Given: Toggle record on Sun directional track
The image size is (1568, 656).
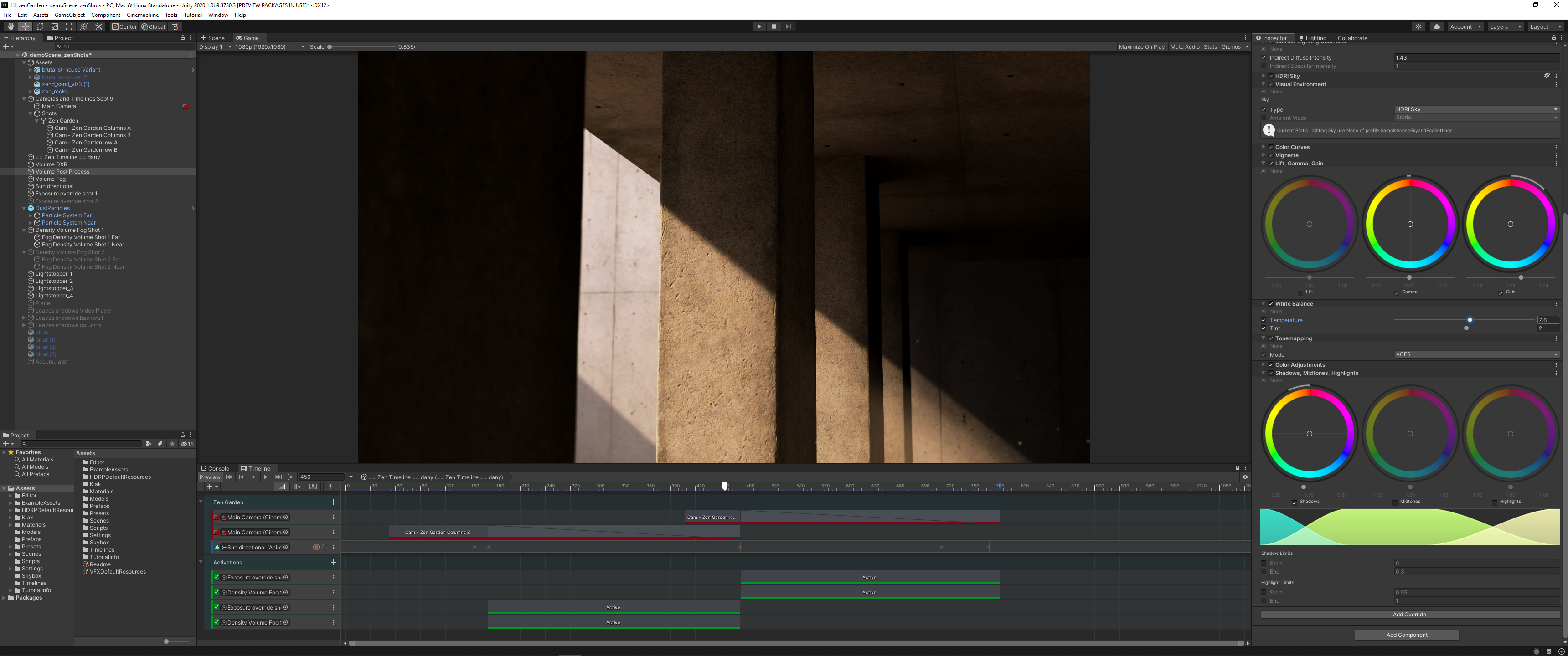Looking at the screenshot, I should pyautogui.click(x=316, y=547).
